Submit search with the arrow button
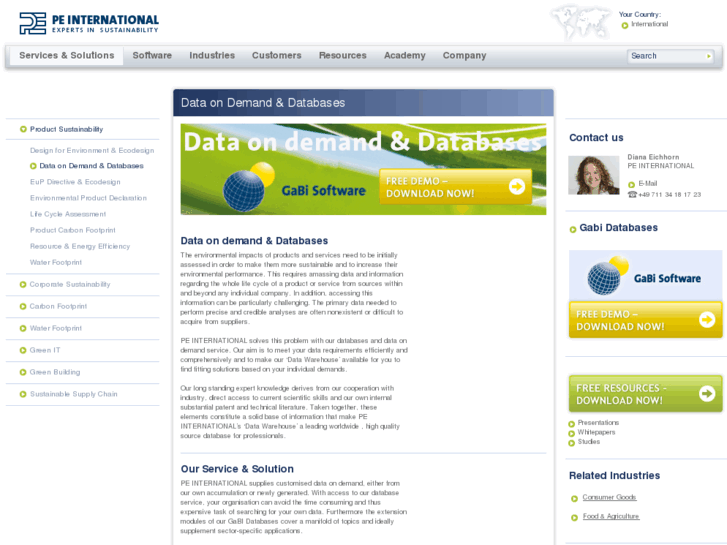The width and height of the screenshot is (727, 545). (x=709, y=56)
